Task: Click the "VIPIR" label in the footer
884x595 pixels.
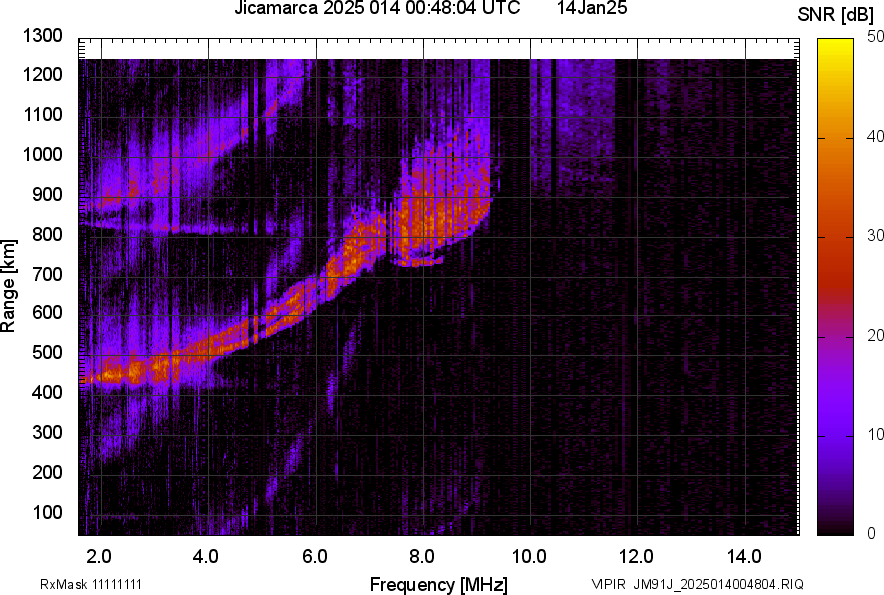Action: click(608, 584)
